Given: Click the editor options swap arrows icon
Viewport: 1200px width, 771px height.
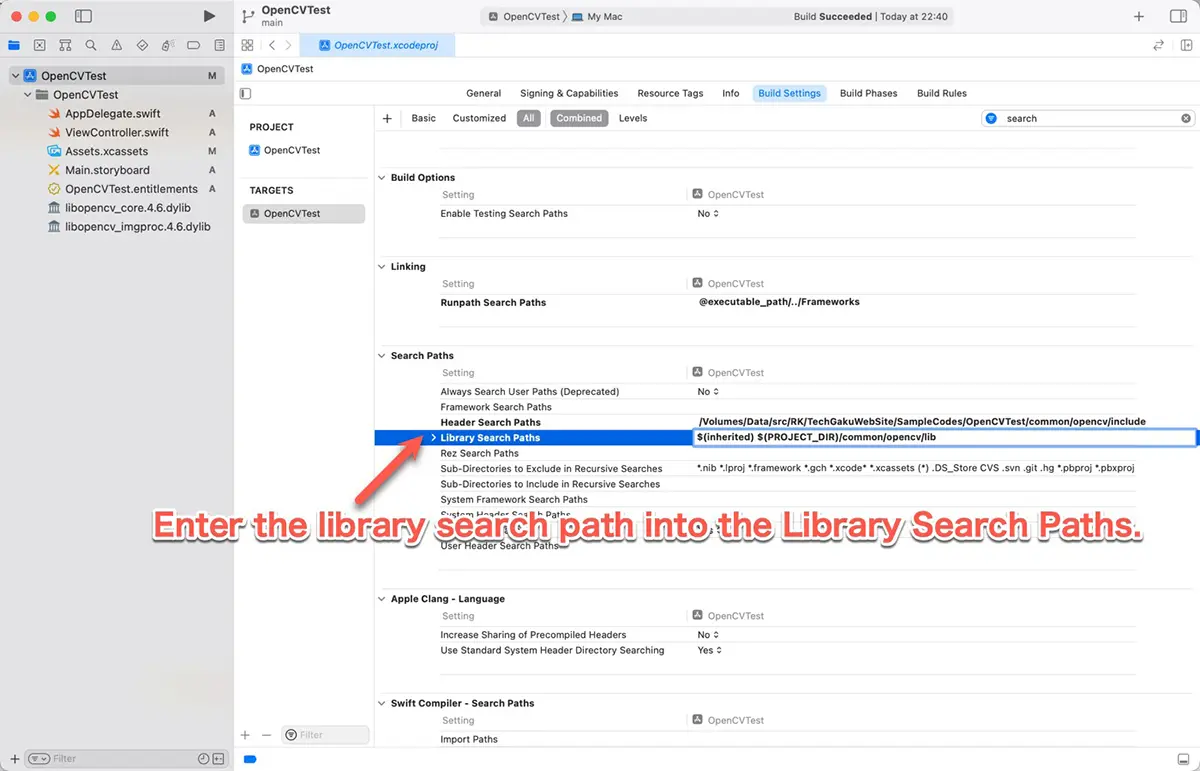Looking at the screenshot, I should pos(1158,45).
